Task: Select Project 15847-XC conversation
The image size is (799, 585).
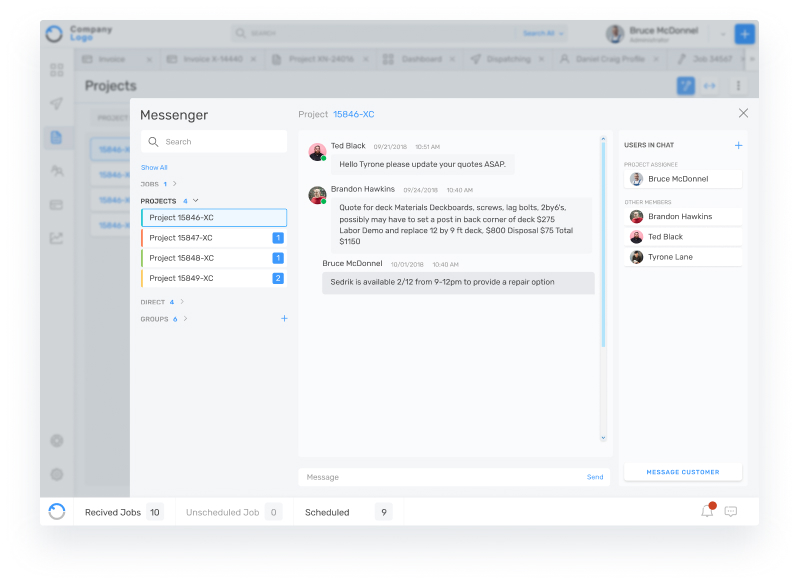Action: pos(181,238)
